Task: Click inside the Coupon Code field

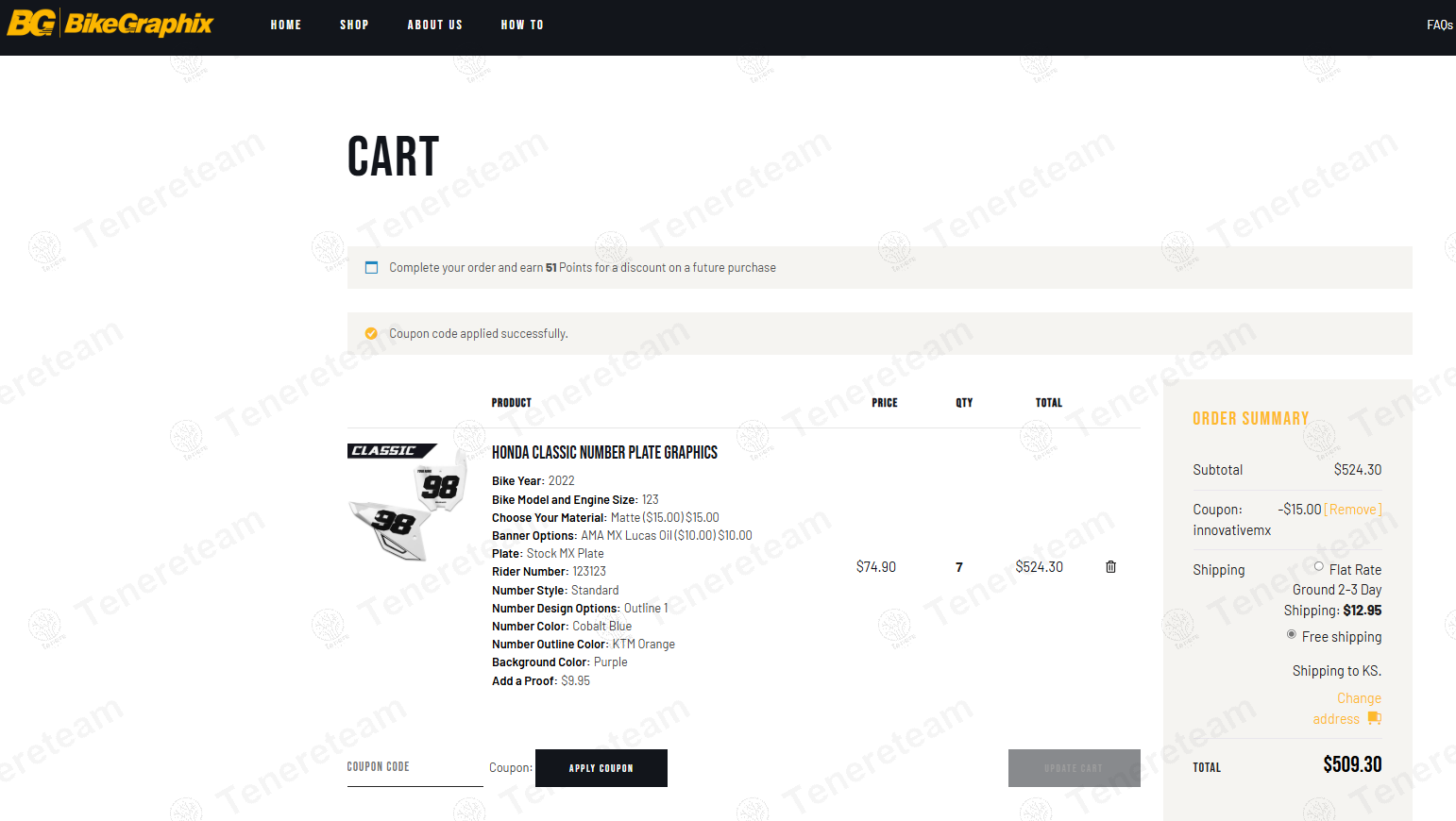Action: click(415, 767)
